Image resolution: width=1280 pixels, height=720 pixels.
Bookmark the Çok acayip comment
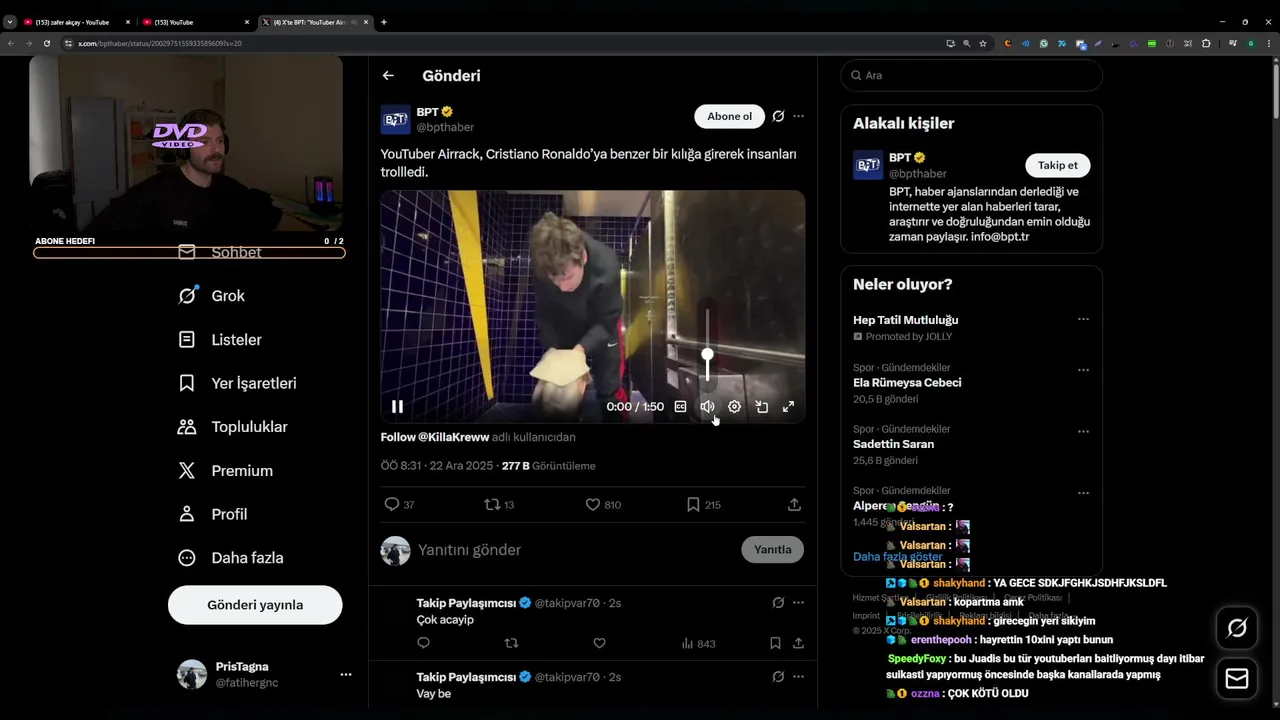[x=775, y=643]
